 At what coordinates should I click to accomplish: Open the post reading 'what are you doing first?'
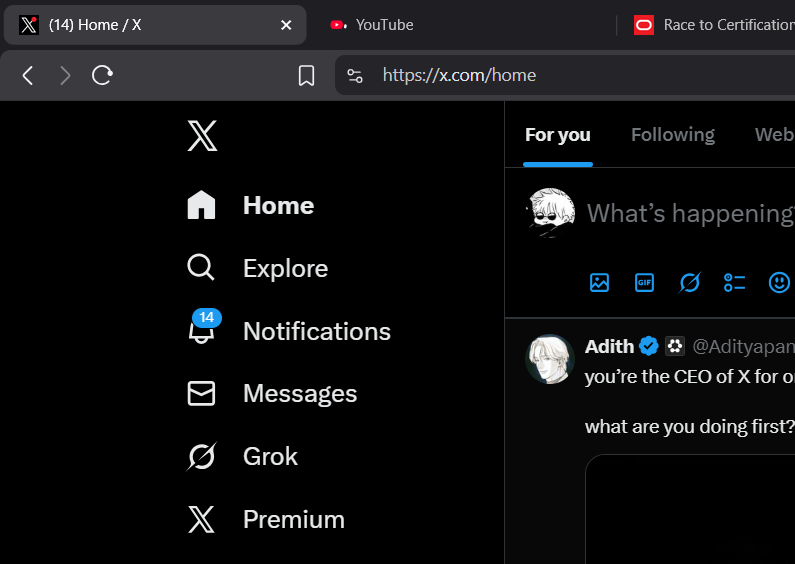(690, 427)
